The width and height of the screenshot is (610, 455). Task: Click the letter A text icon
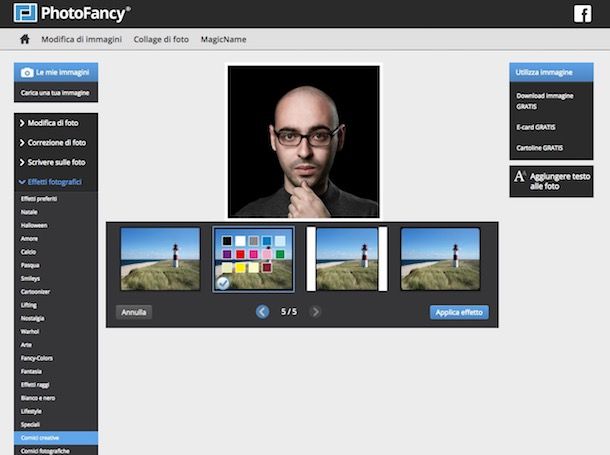tap(520, 177)
